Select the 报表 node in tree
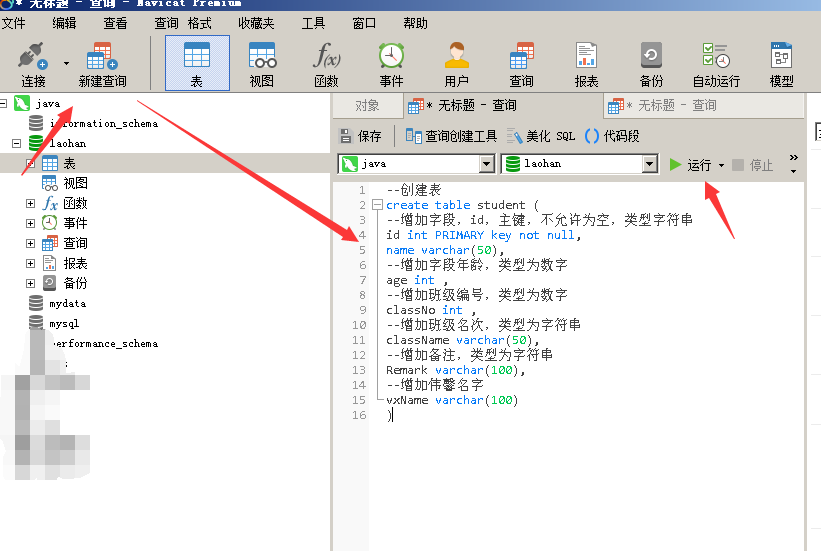Viewport: 821px width, 551px height. click(x=75, y=263)
